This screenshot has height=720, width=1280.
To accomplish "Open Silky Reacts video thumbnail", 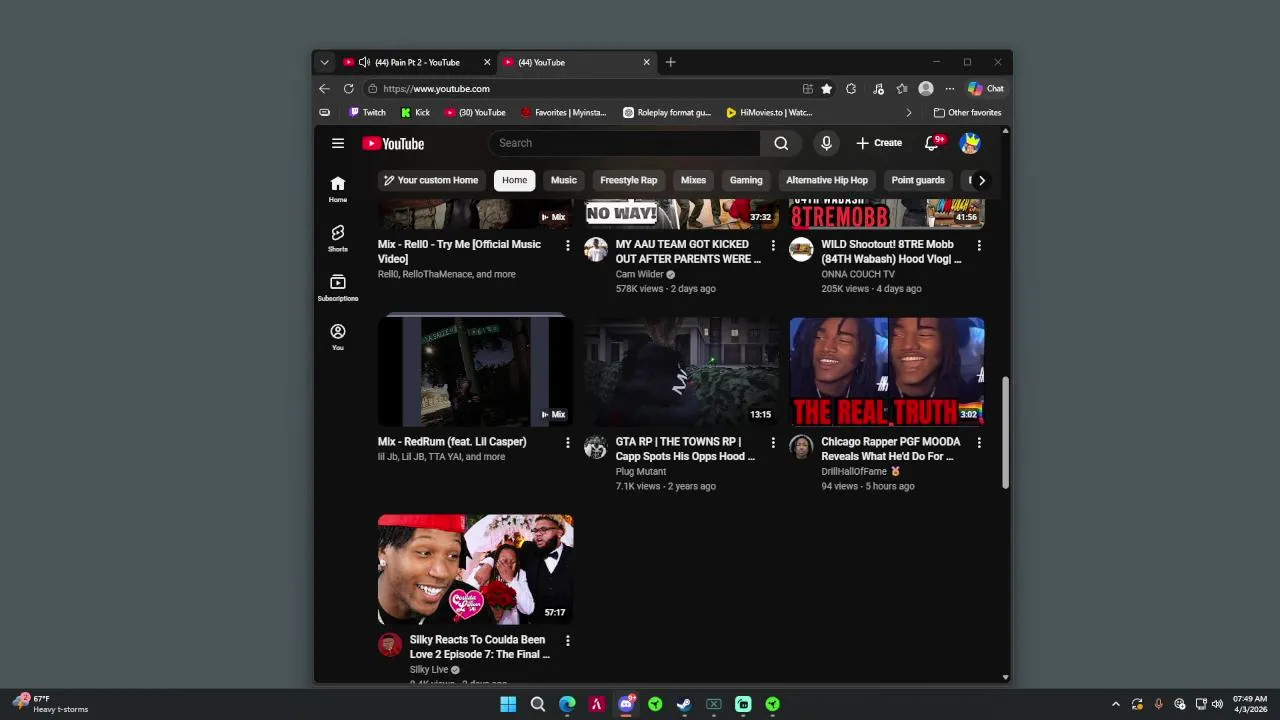I will click(476, 569).
